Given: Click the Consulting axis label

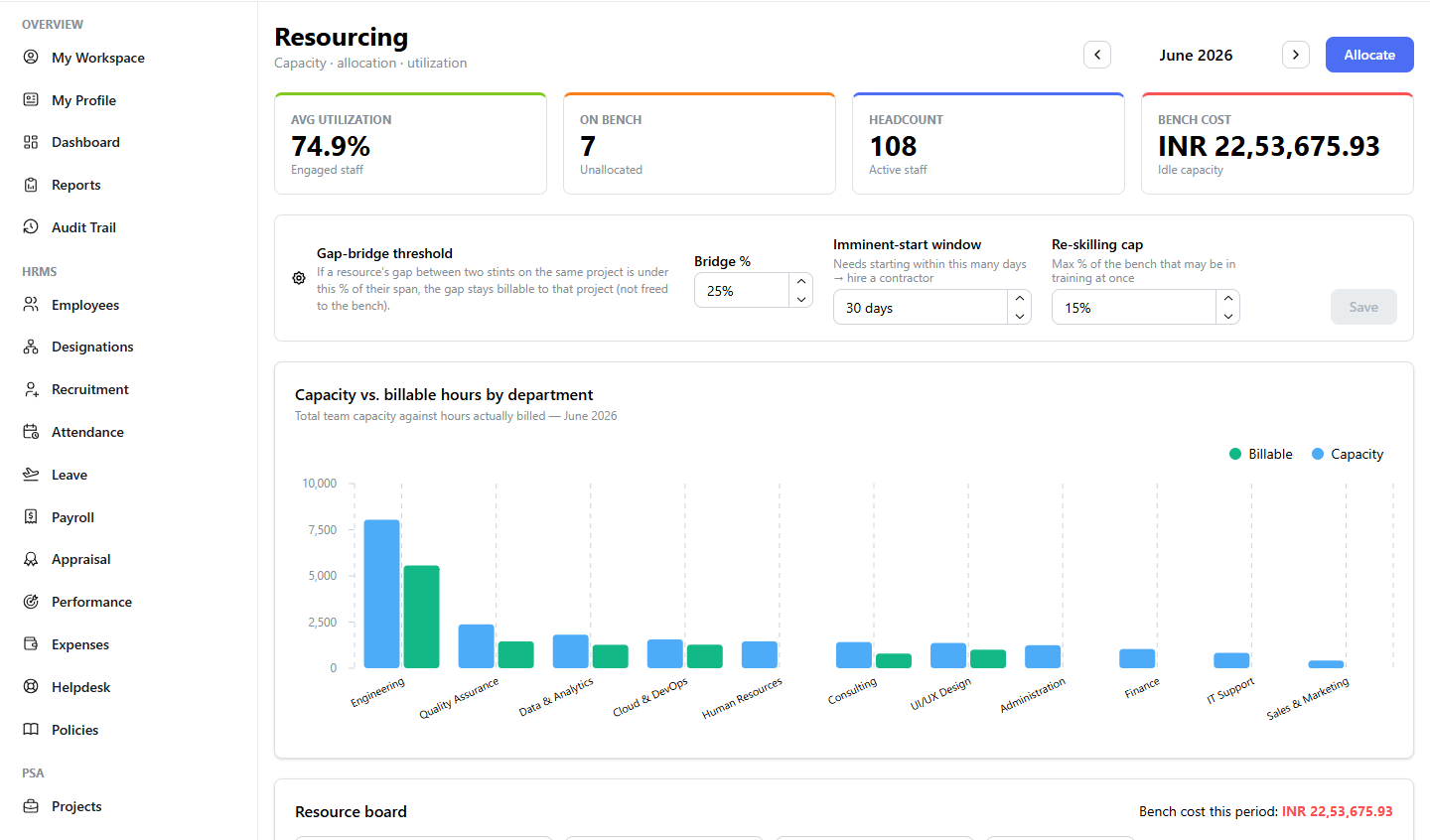Looking at the screenshot, I should (852, 691).
